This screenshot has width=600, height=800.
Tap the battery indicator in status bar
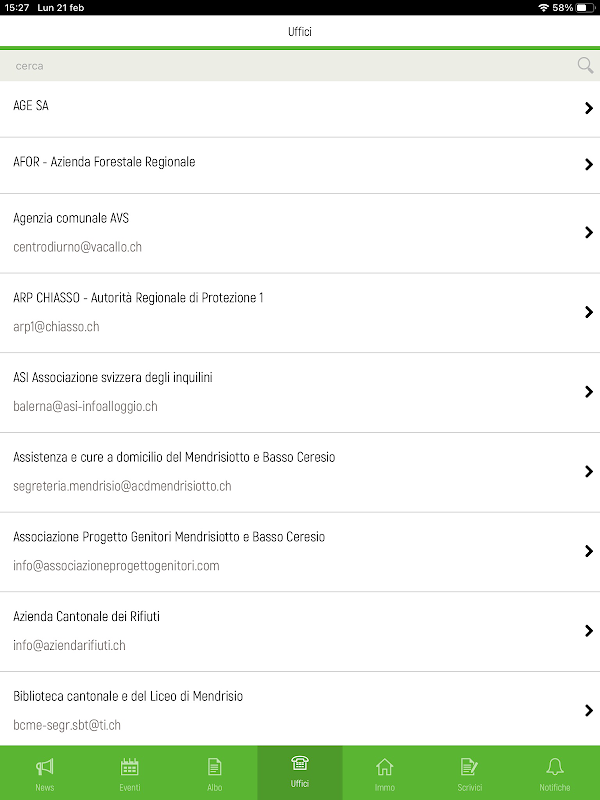pyautogui.click(x=585, y=7)
